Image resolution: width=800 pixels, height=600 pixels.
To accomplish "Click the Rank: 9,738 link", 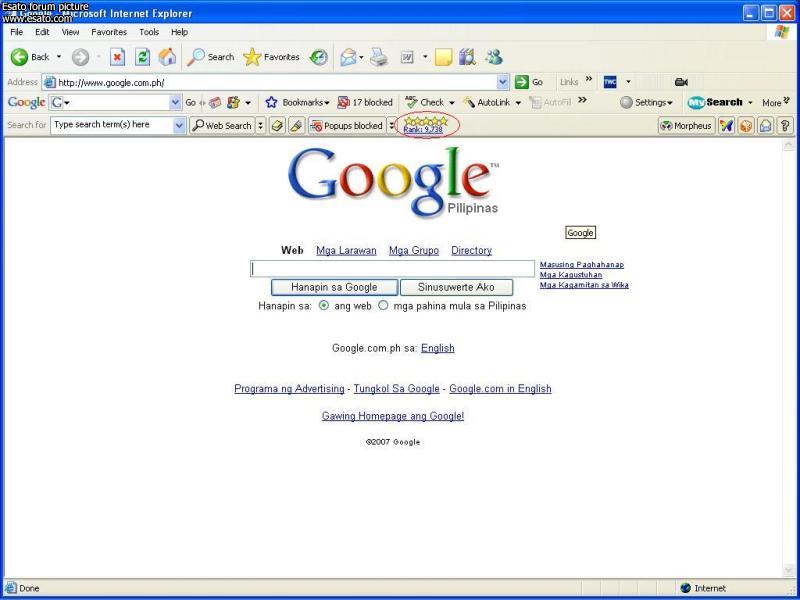I will 423,130.
